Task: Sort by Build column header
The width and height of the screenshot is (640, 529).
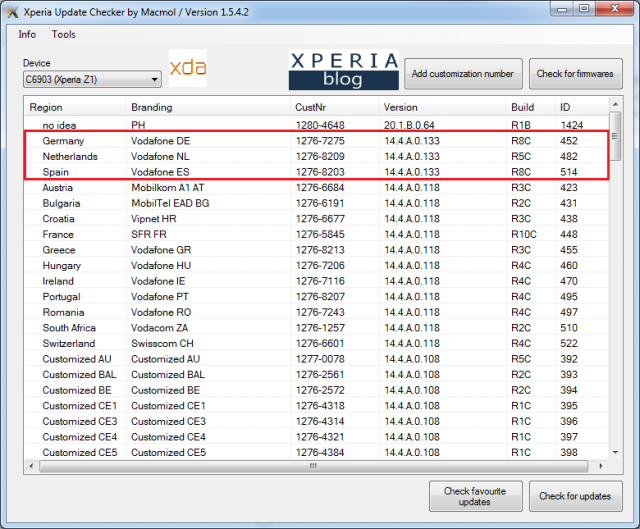Action: click(531, 107)
